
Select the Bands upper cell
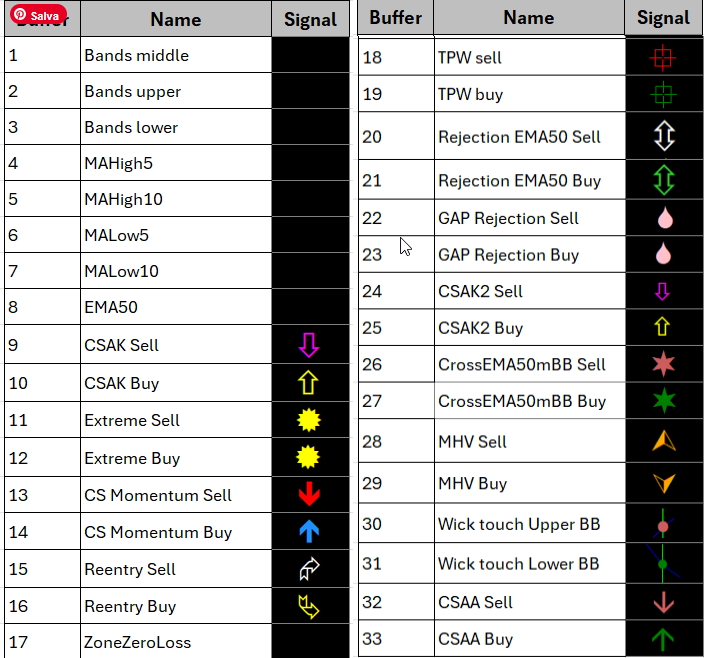(x=176, y=91)
